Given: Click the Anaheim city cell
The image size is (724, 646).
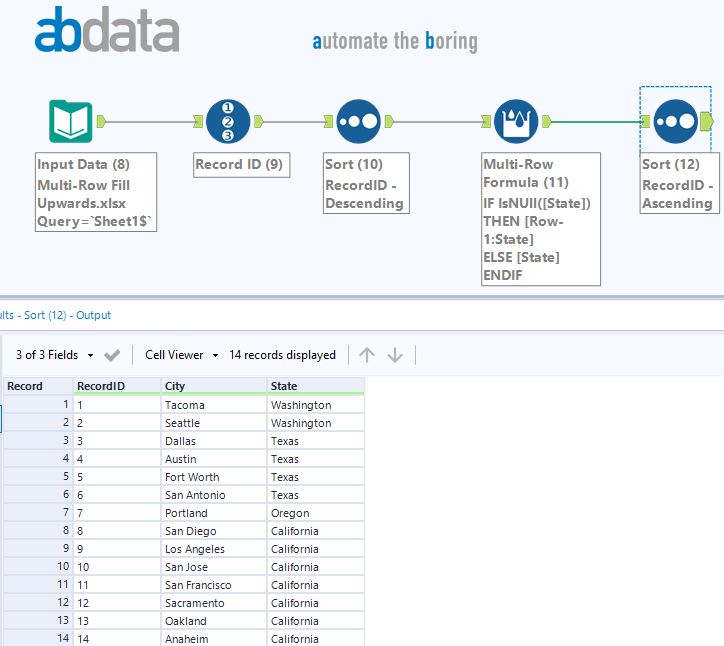Looking at the screenshot, I should tap(214, 639).
